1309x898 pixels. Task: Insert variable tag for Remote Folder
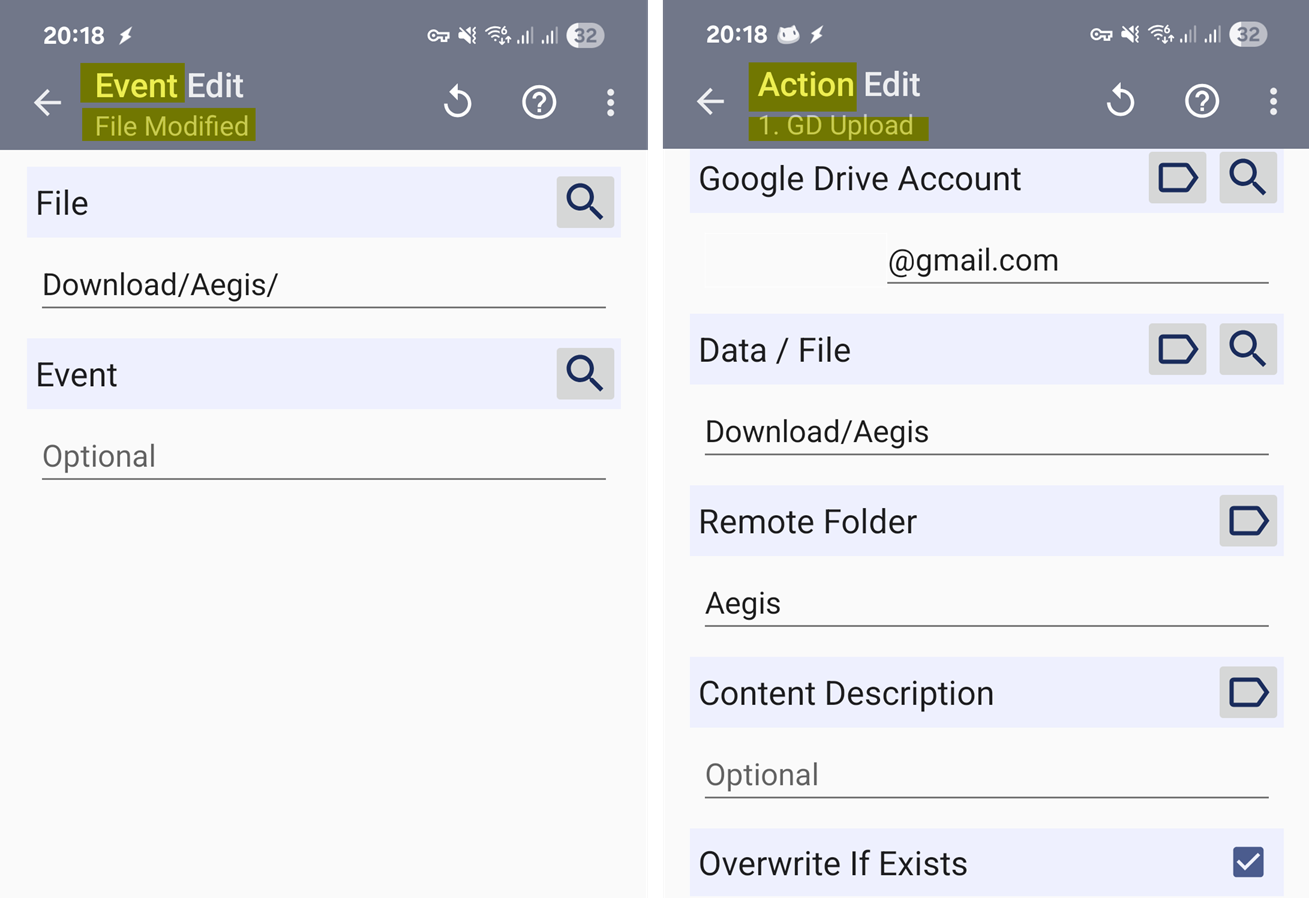(x=1248, y=521)
